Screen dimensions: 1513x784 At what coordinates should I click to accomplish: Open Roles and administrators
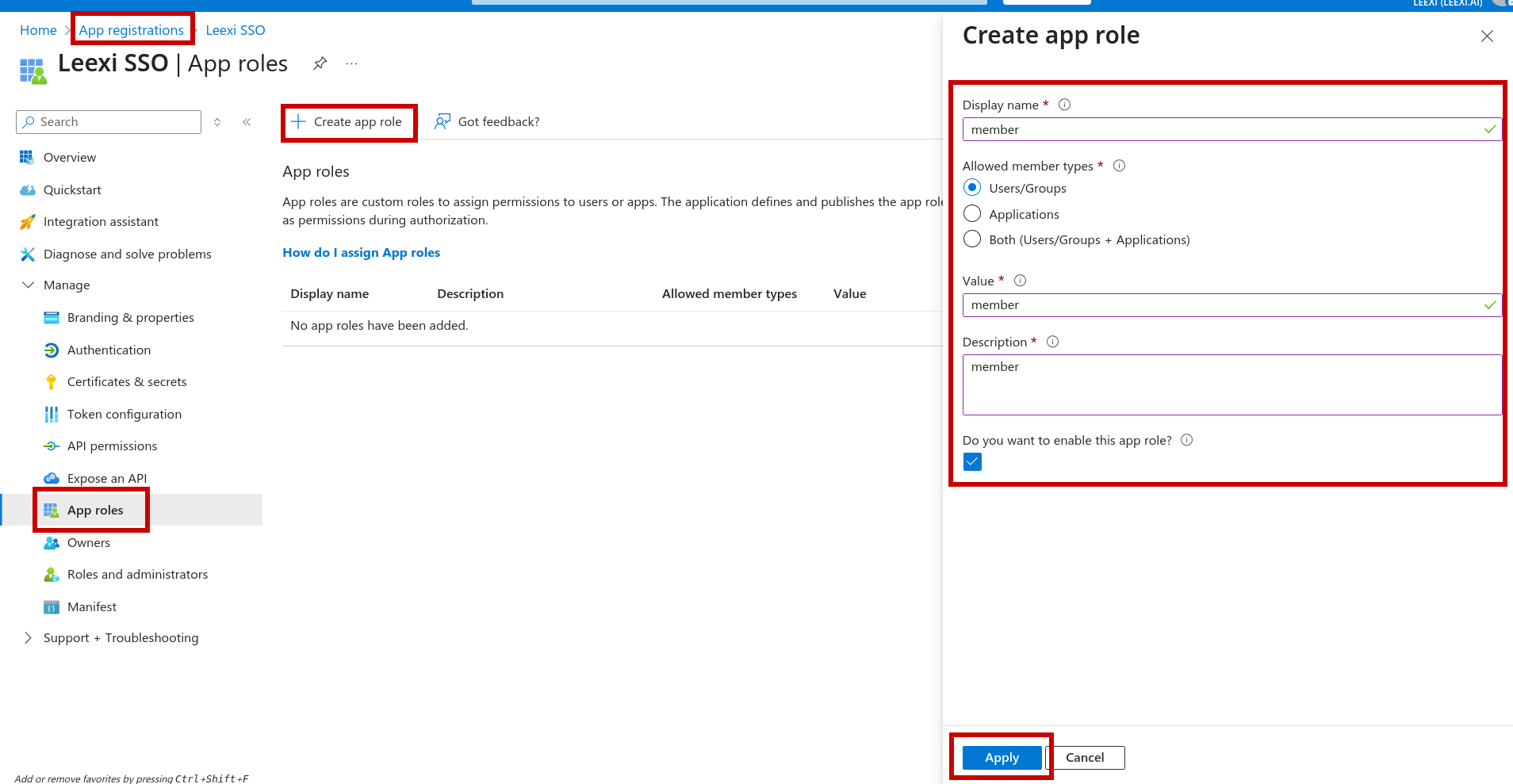pos(138,575)
